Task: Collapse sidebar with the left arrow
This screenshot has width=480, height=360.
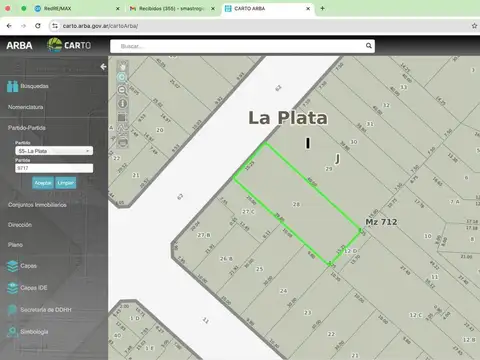Action: 103,67
